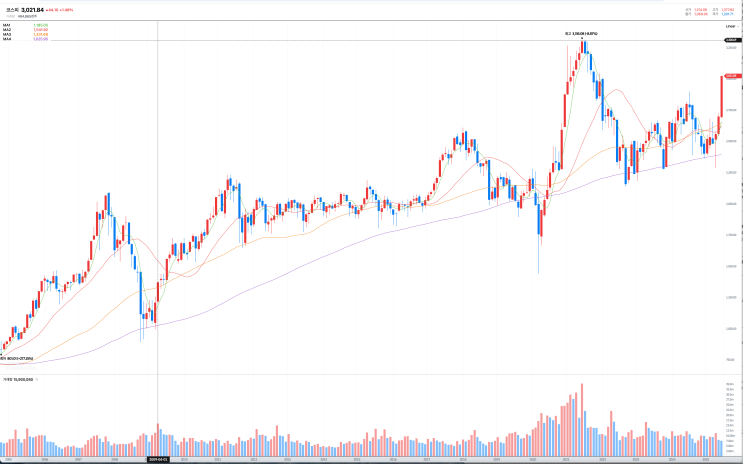Click the 2009-04-01 date label
The image size is (743, 464).
click(x=159, y=460)
